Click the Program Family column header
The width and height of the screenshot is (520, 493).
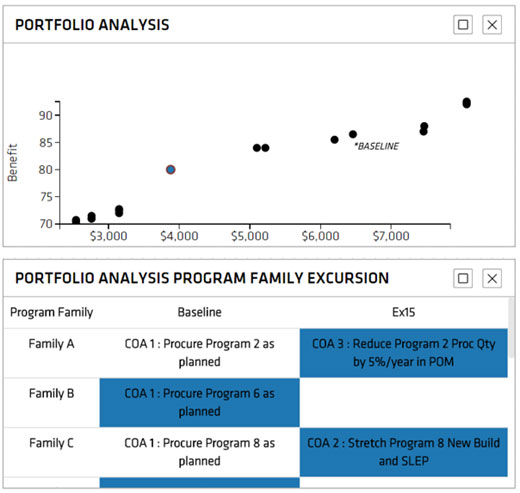coord(52,312)
